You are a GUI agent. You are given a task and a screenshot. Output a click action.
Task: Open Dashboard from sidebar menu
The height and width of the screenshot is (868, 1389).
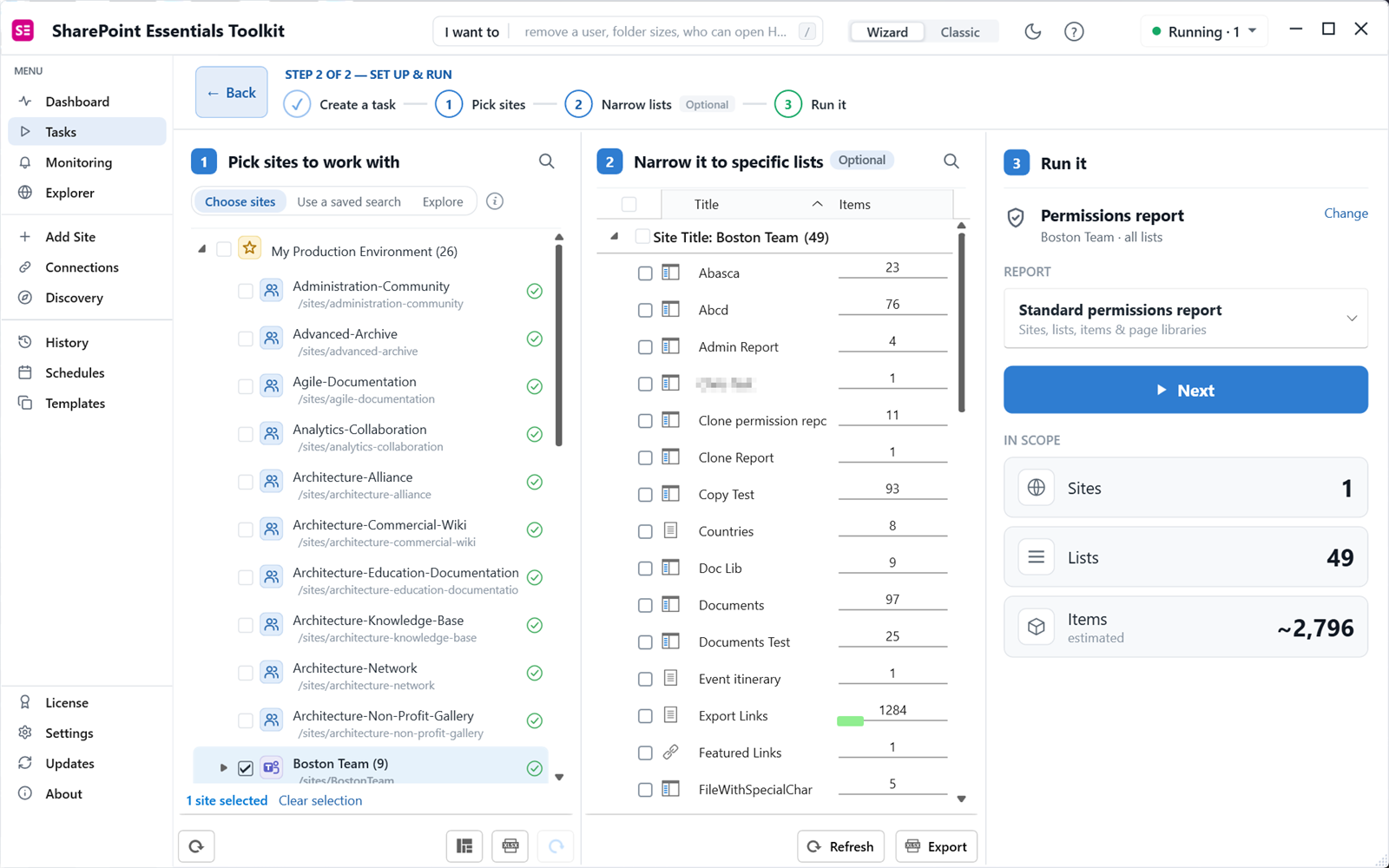point(87,102)
